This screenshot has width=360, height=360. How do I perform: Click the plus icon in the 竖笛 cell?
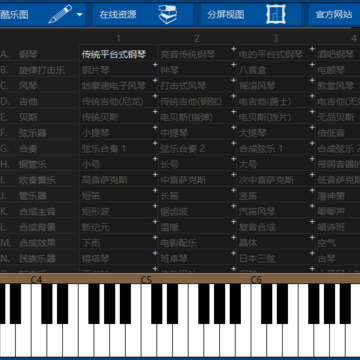(312, 190)
